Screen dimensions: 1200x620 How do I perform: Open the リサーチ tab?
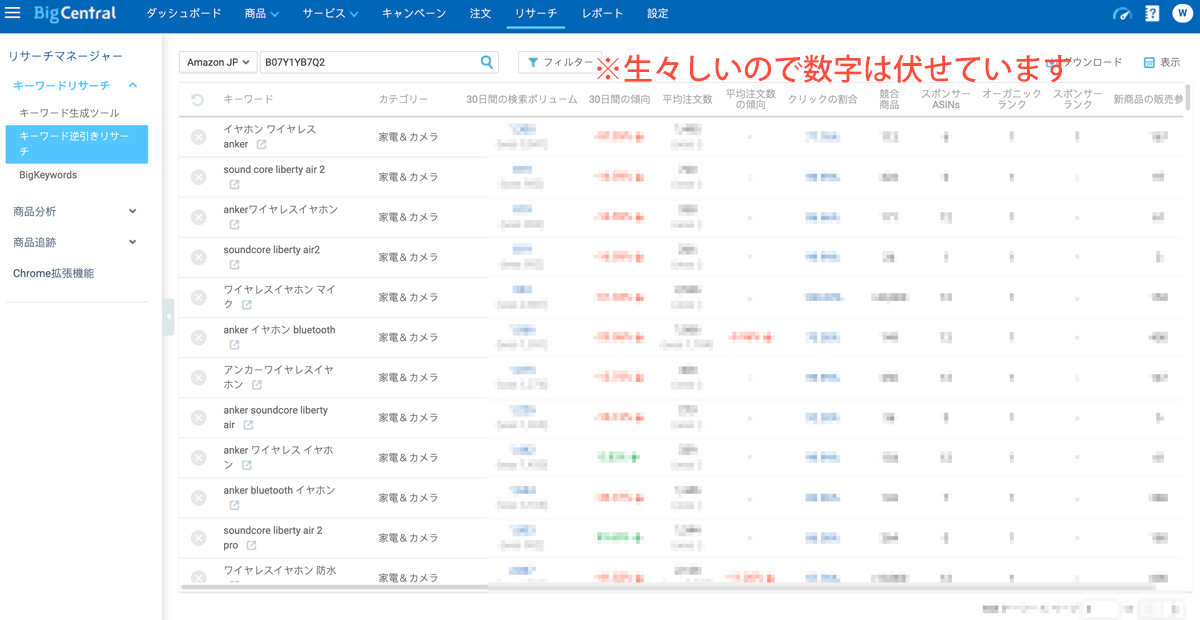point(536,14)
